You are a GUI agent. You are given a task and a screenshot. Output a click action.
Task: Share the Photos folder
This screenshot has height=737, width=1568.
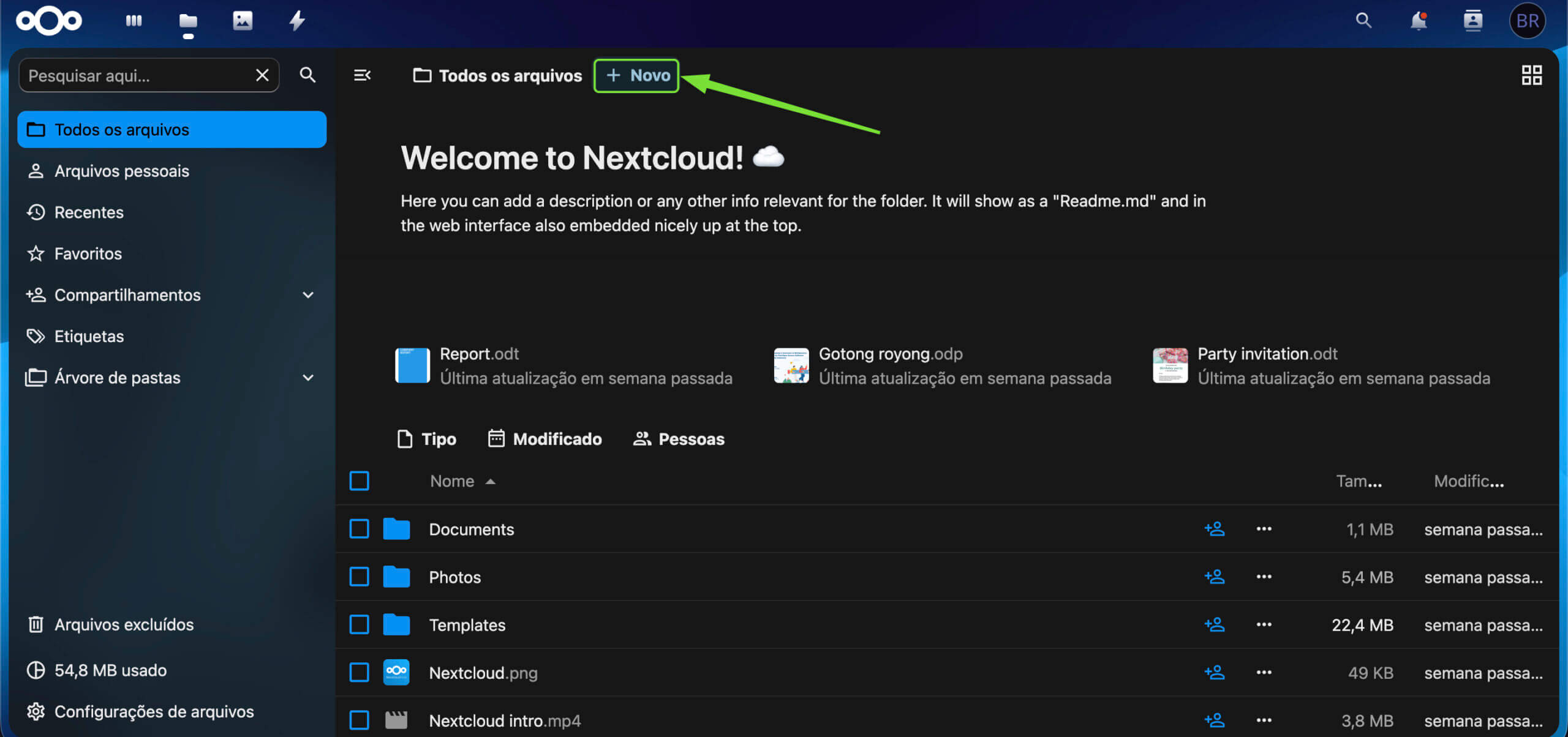click(1214, 577)
